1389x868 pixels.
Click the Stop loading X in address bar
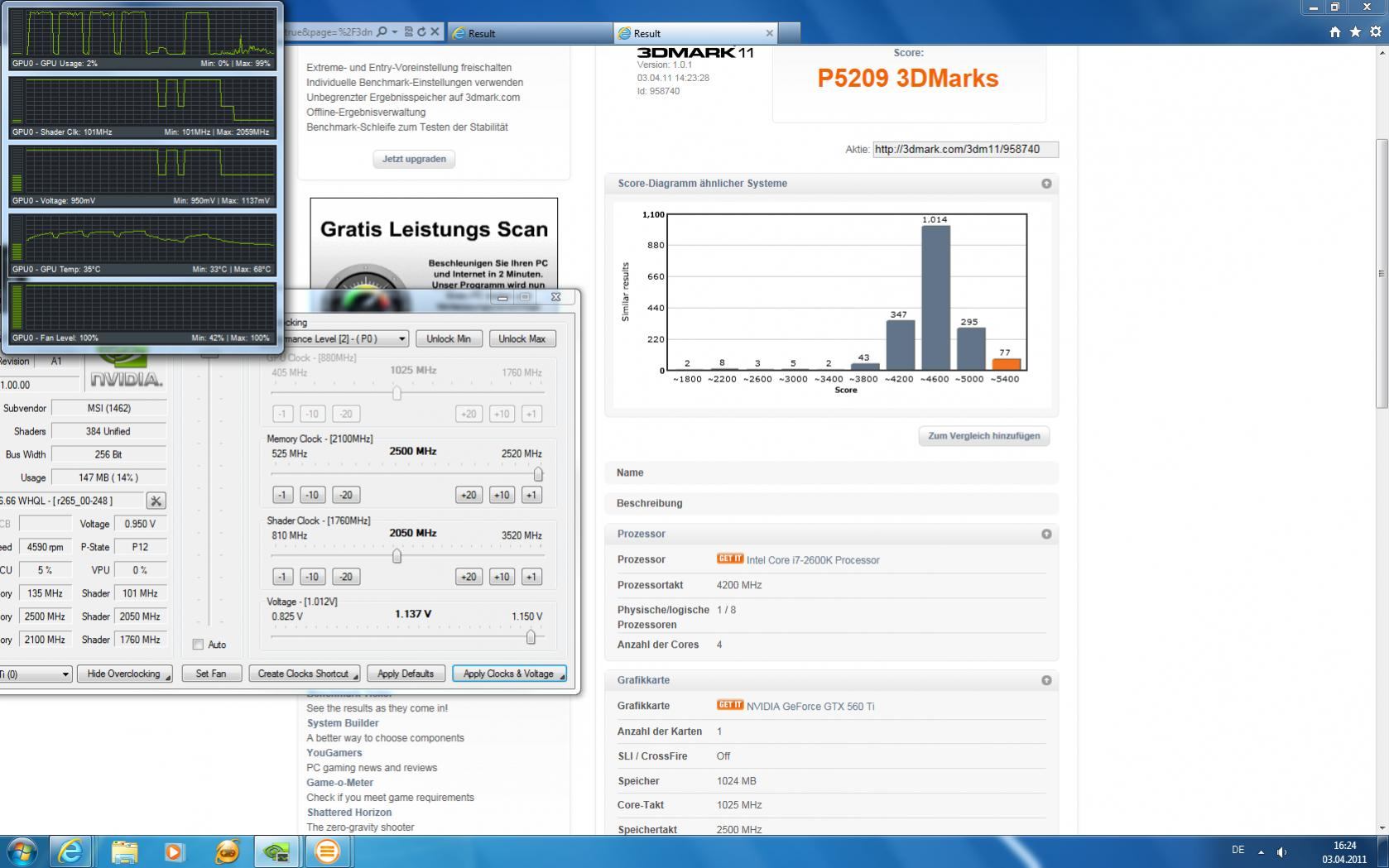[x=434, y=32]
